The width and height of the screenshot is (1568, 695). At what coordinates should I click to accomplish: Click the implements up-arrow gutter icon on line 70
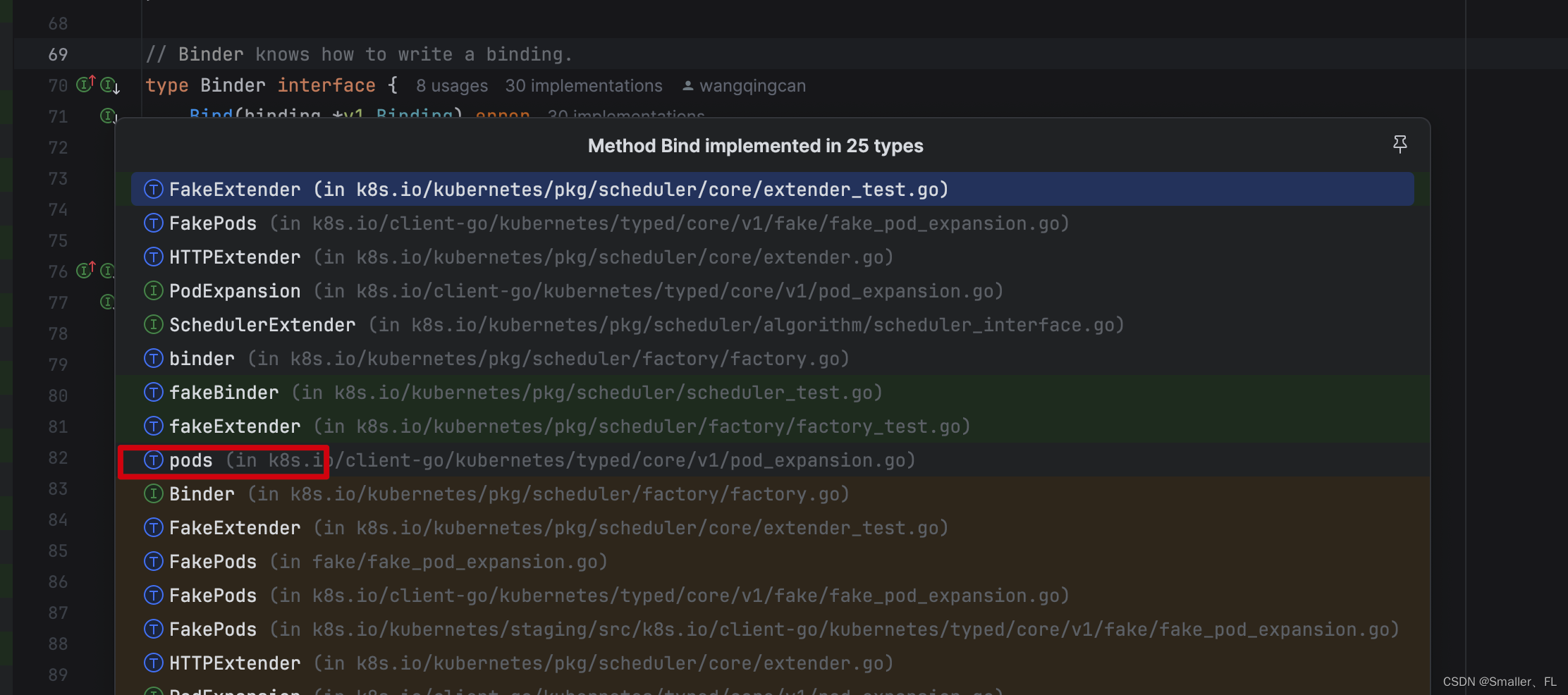(x=86, y=84)
